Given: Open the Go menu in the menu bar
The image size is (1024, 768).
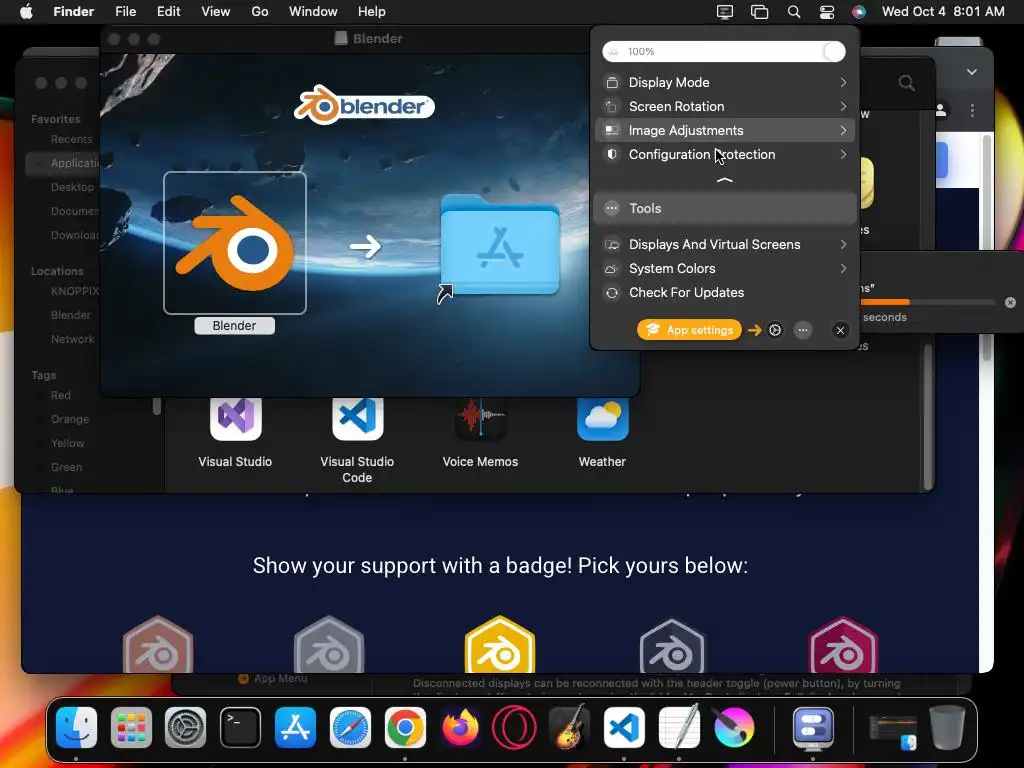Looking at the screenshot, I should pos(260,12).
